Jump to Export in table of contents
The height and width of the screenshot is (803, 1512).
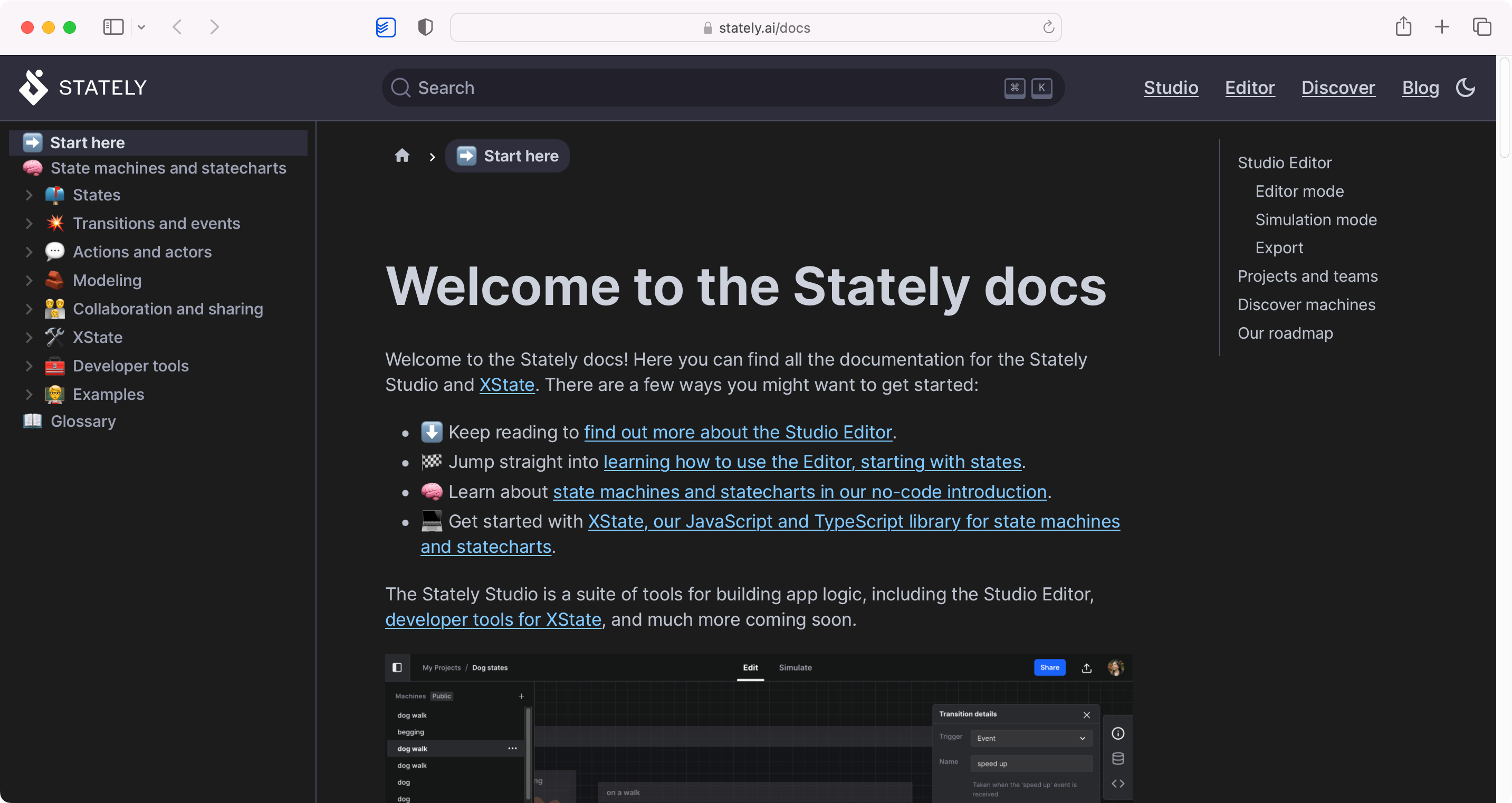1279,248
